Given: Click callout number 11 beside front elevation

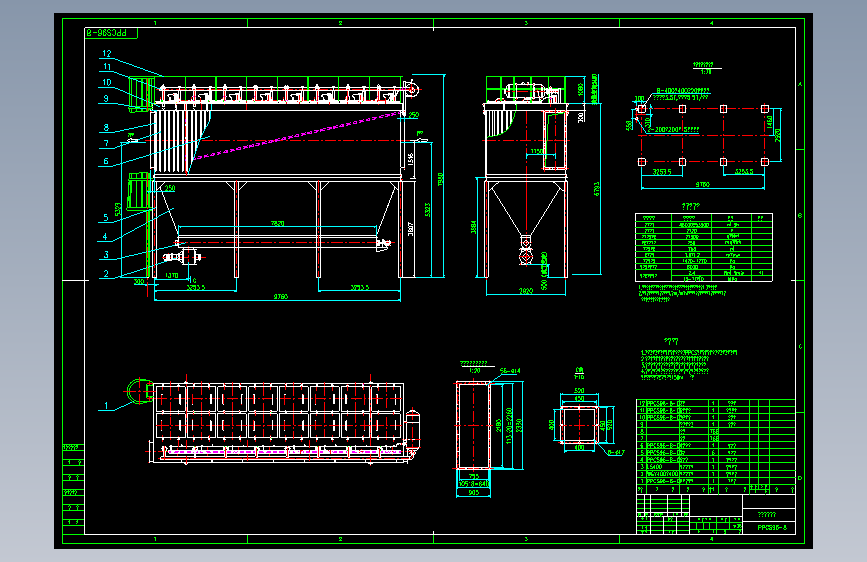Looking at the screenshot, I should 107,67.
